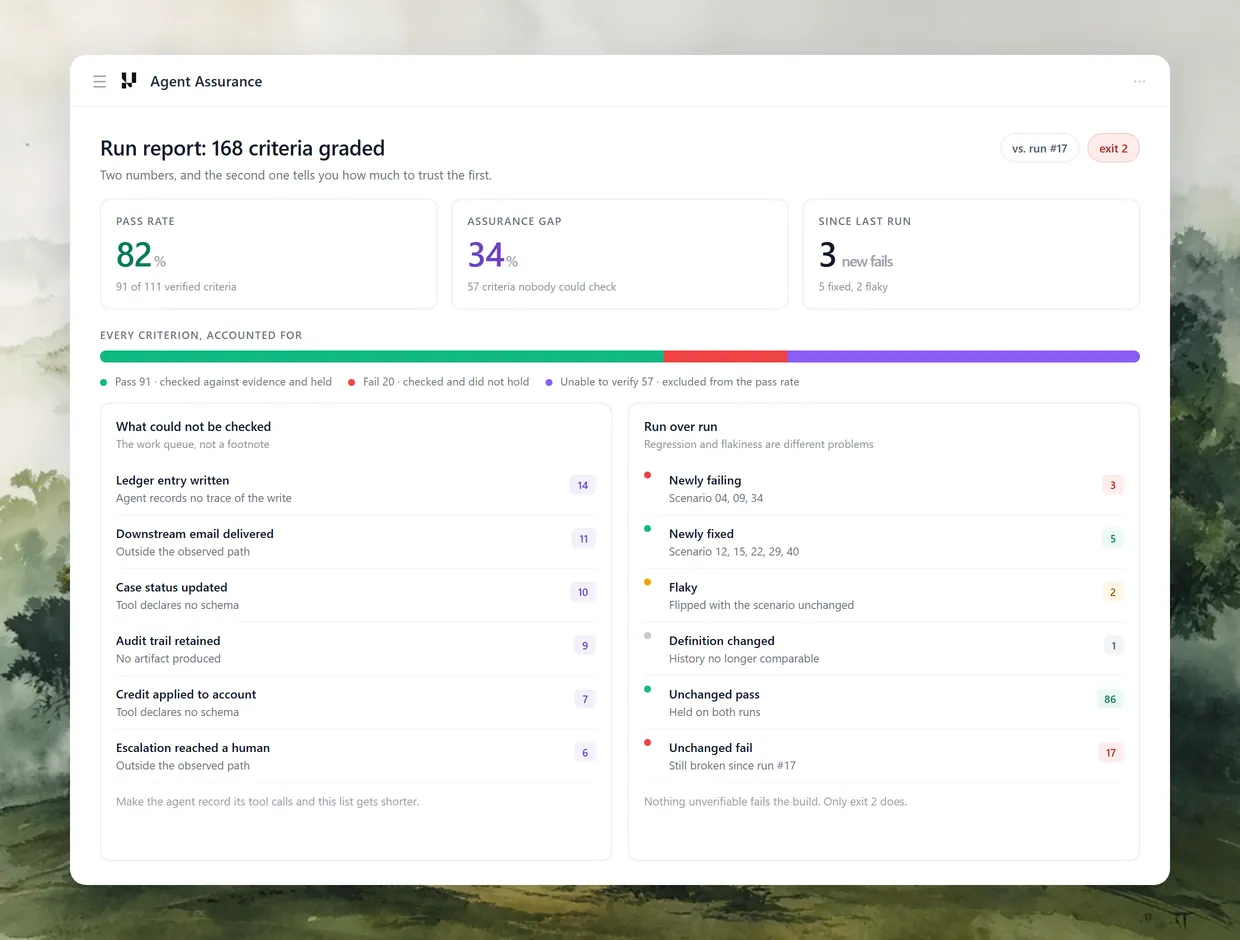Click the gray dot beside Definition changed
Screen dimensions: 1240x940
tap(648, 636)
